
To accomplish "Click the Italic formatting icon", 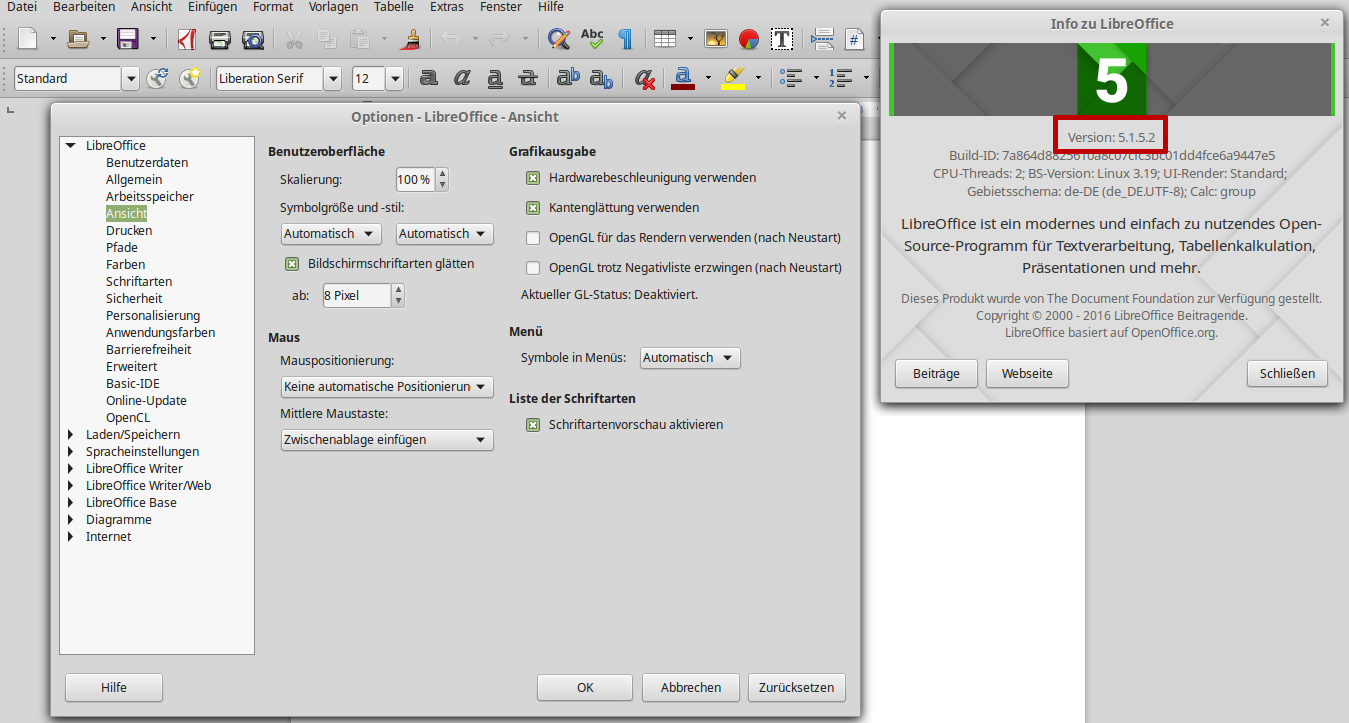I will 462,78.
